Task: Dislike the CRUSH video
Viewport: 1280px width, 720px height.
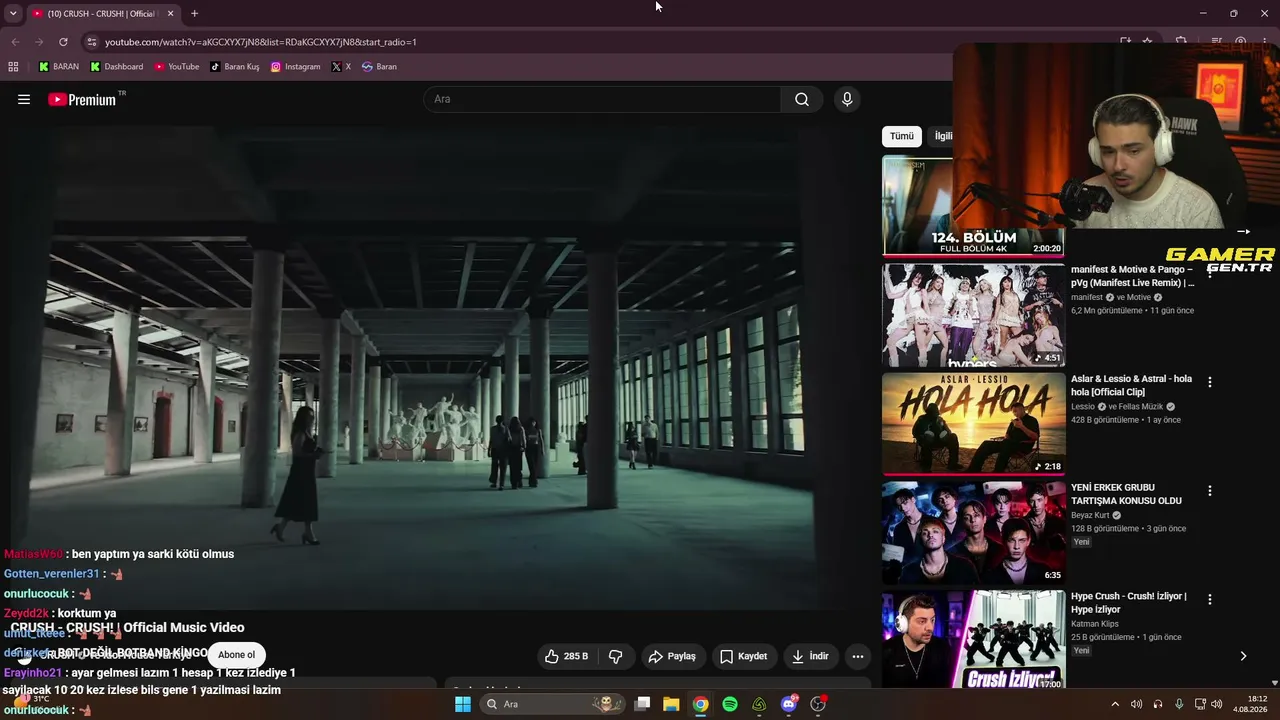Action: click(x=616, y=656)
